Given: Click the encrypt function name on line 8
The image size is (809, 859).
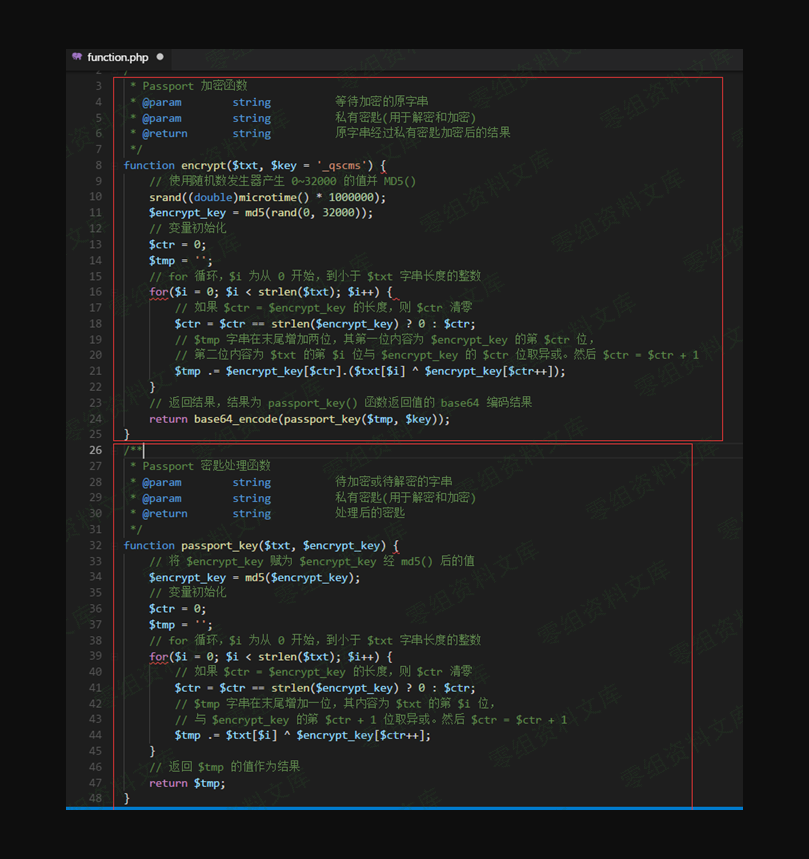Looking at the screenshot, I should [204, 165].
